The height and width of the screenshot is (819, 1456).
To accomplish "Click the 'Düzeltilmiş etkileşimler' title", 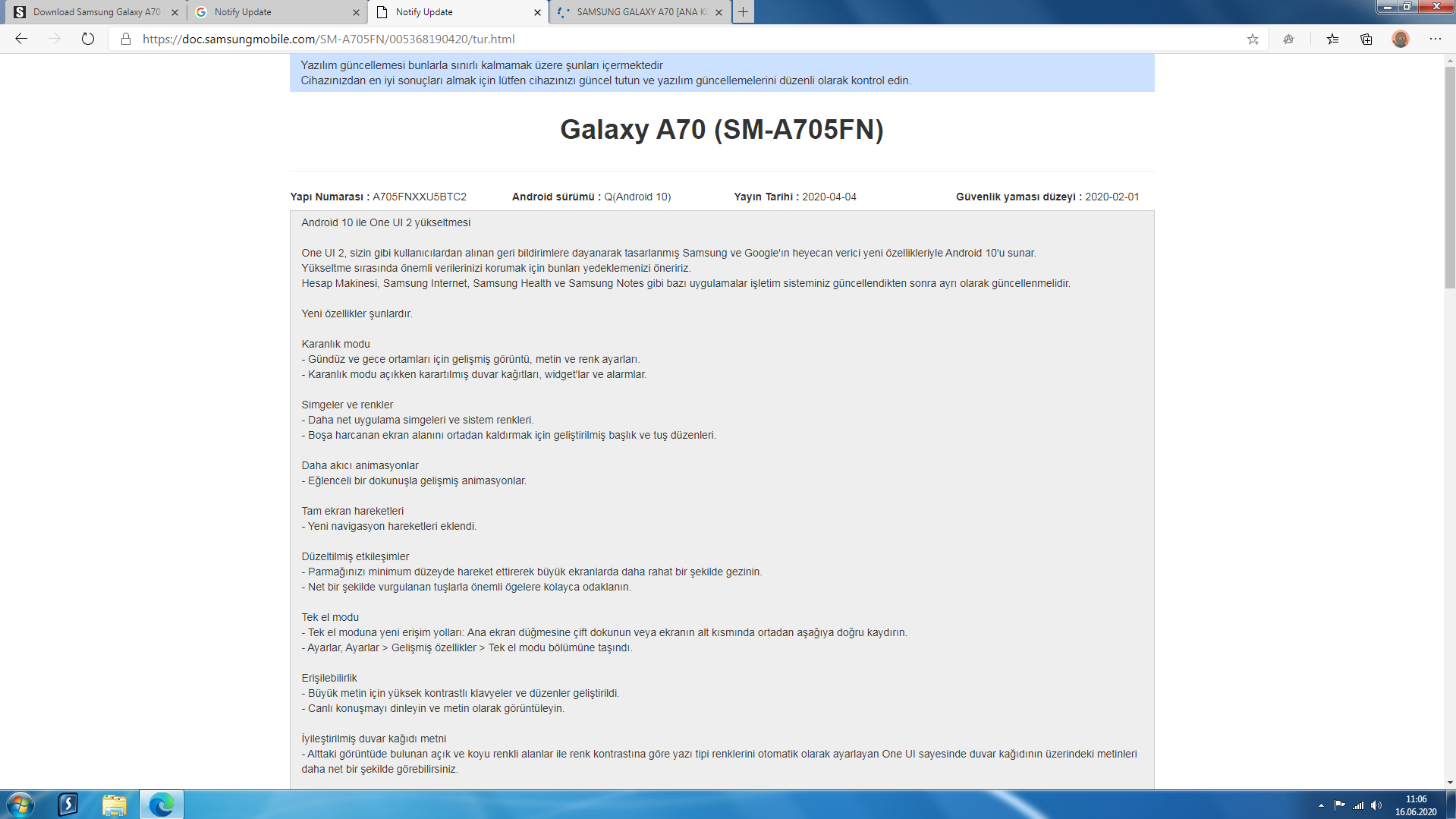I will click(x=355, y=556).
